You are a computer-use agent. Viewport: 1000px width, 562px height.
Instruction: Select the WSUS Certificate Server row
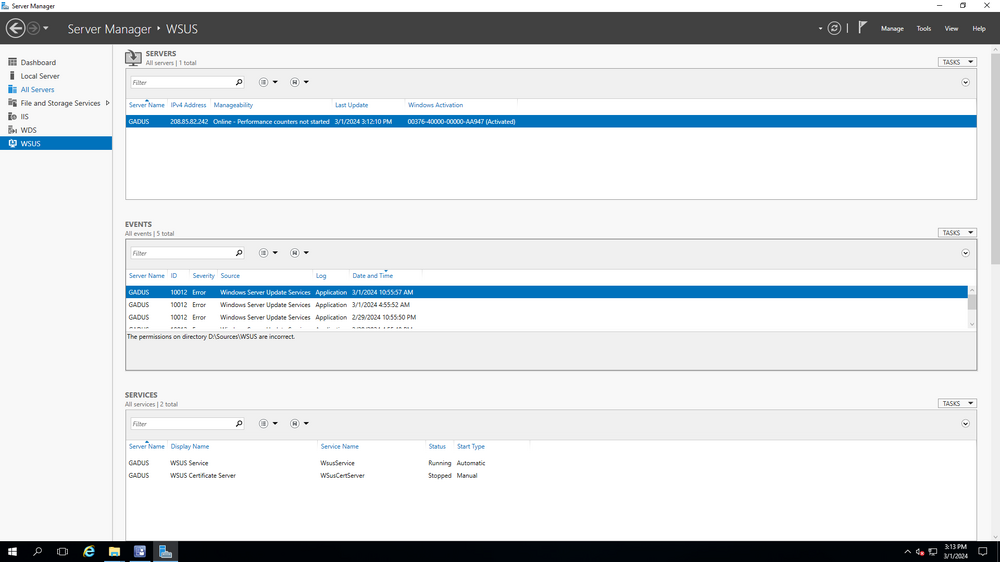click(551, 476)
